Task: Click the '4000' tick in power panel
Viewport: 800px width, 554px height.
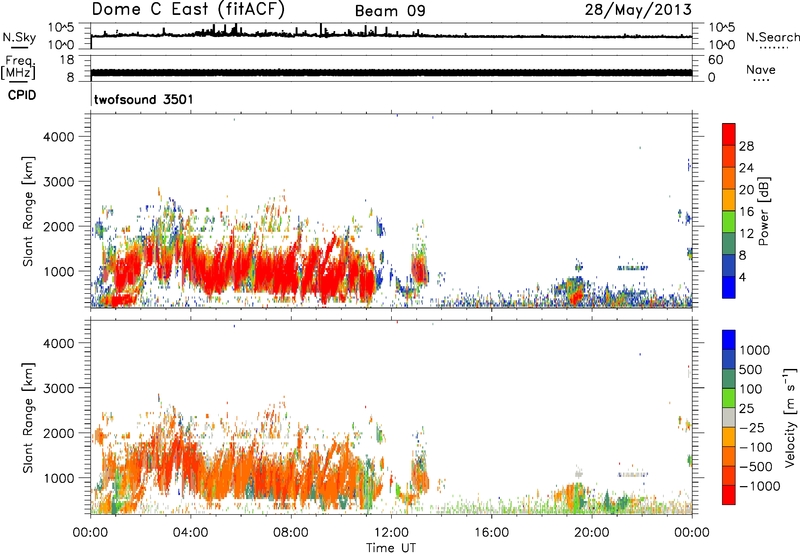Action: coord(59,137)
